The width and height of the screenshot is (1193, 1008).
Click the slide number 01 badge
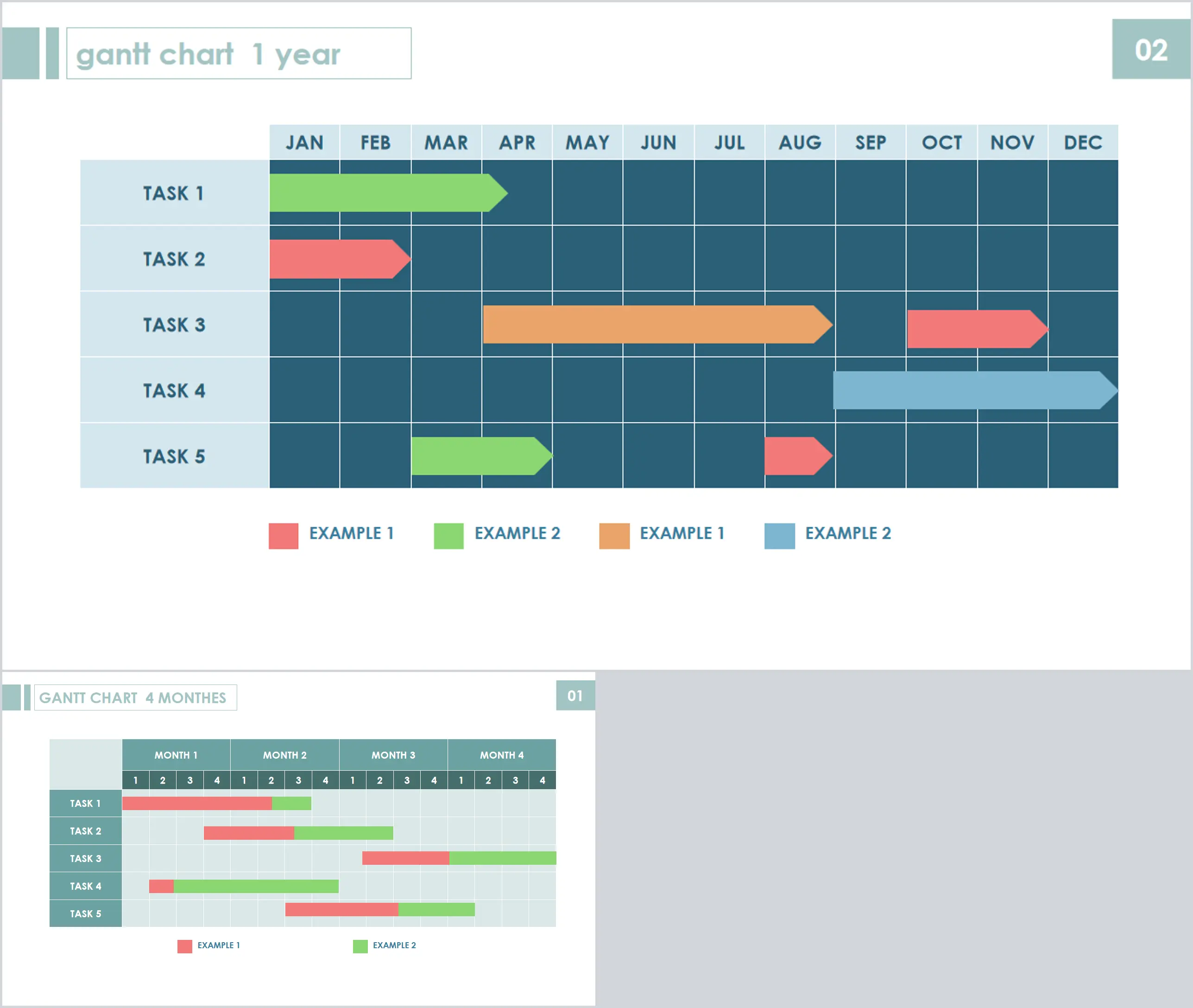(x=575, y=695)
